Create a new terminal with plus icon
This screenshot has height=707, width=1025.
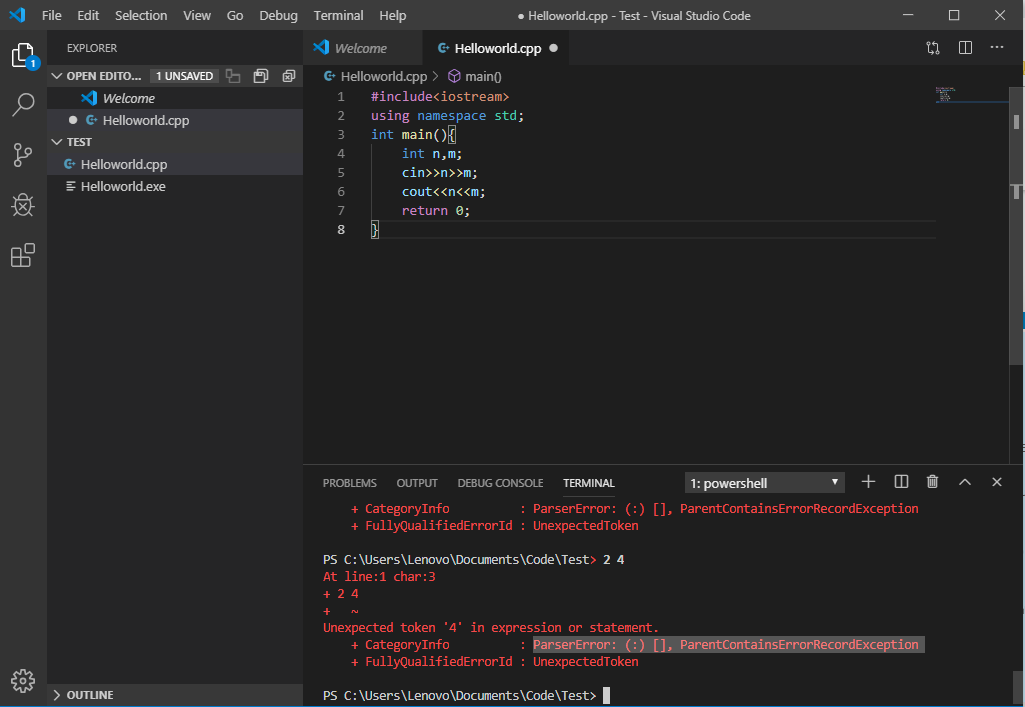tap(868, 482)
